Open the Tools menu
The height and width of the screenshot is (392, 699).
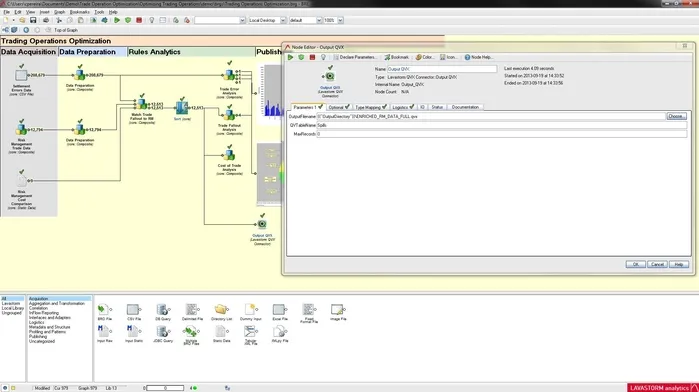coord(99,12)
